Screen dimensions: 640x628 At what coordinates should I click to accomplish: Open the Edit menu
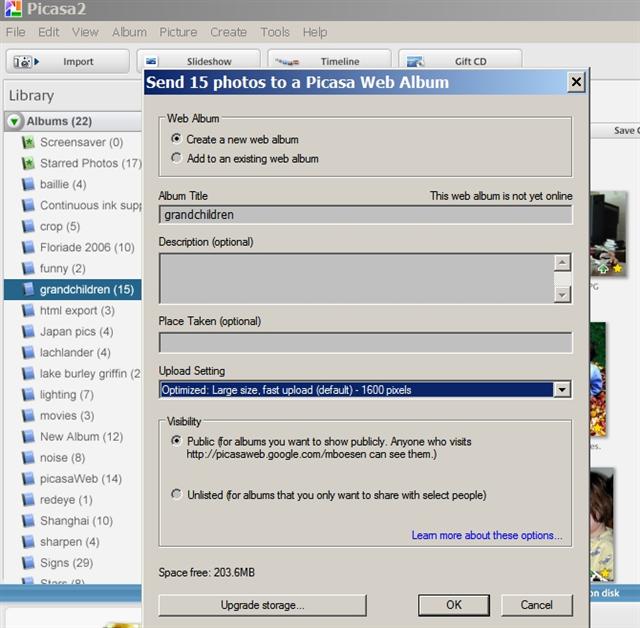point(49,32)
